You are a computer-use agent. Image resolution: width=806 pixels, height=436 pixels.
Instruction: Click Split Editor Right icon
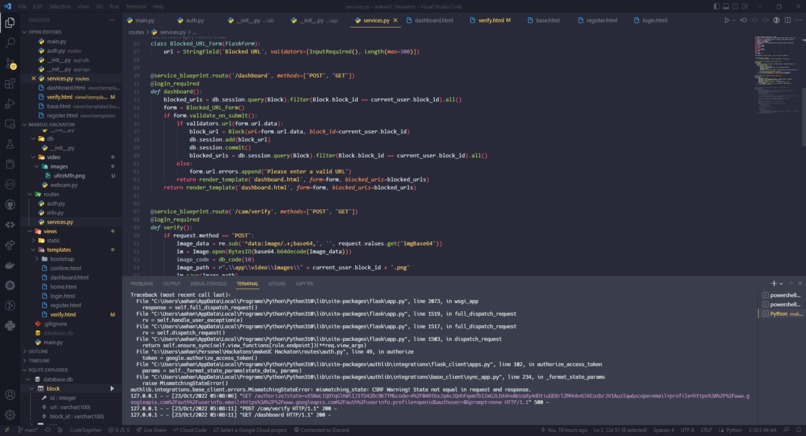click(787, 21)
